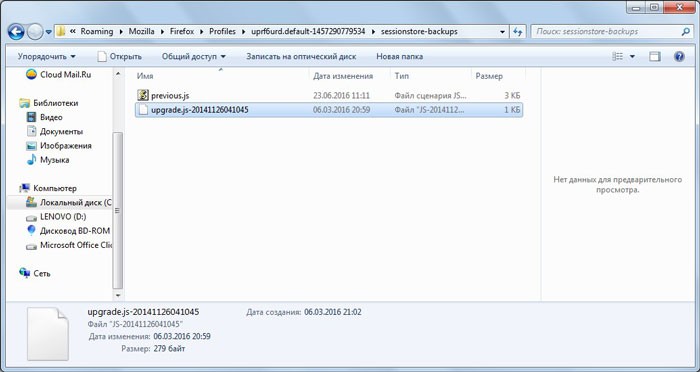Click Дата создания value 06.03.2016 21:02
This screenshot has height=372, width=700.
point(333,312)
